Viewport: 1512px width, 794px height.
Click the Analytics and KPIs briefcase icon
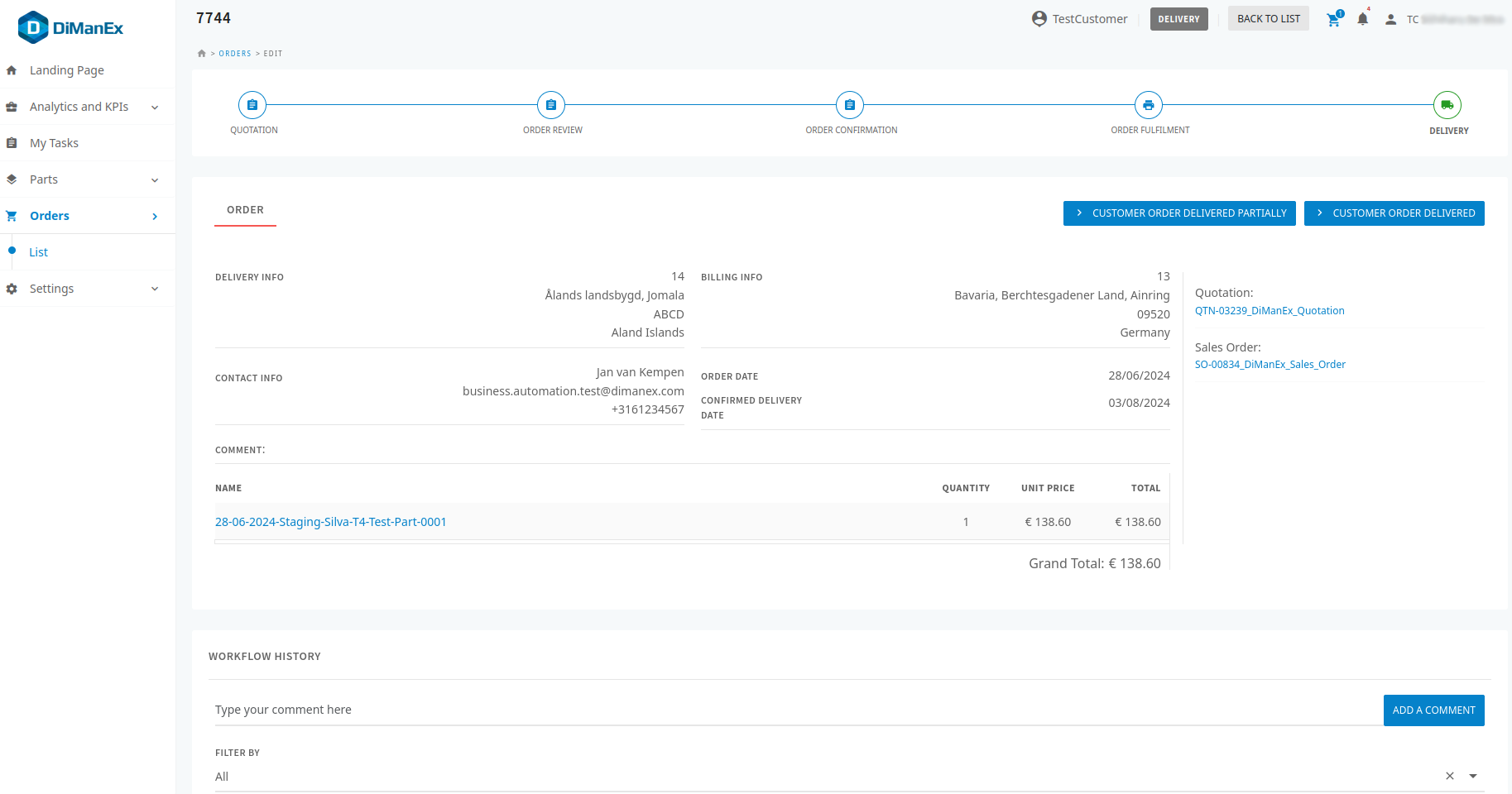pos(12,107)
